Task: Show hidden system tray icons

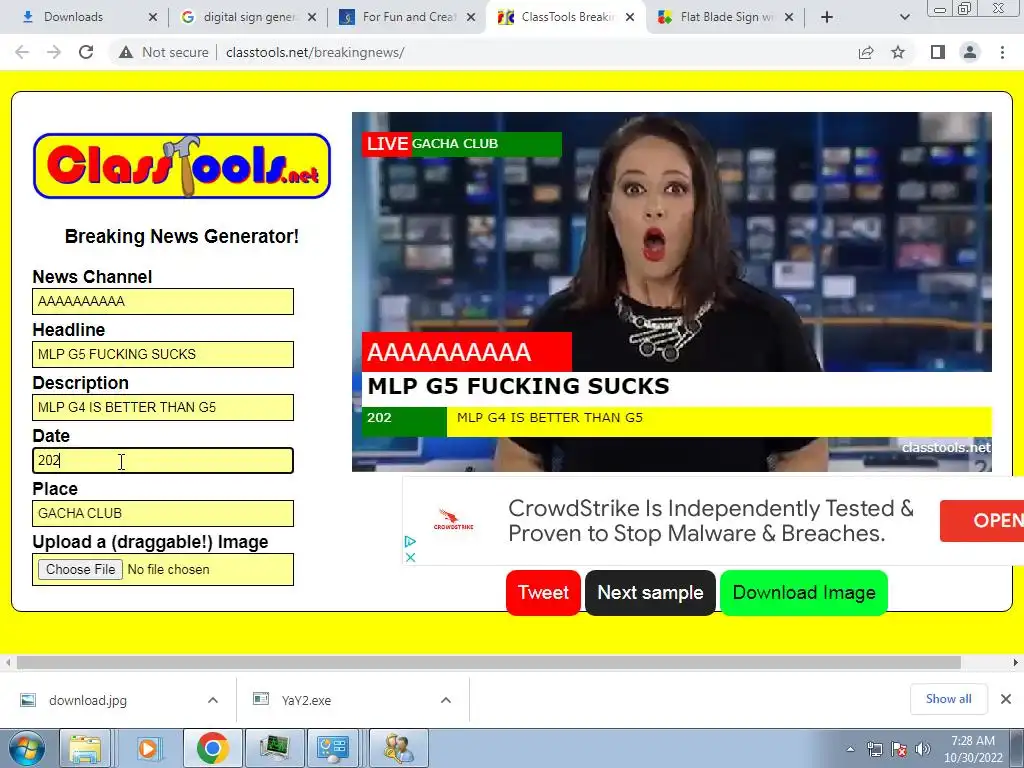Action: pos(850,749)
